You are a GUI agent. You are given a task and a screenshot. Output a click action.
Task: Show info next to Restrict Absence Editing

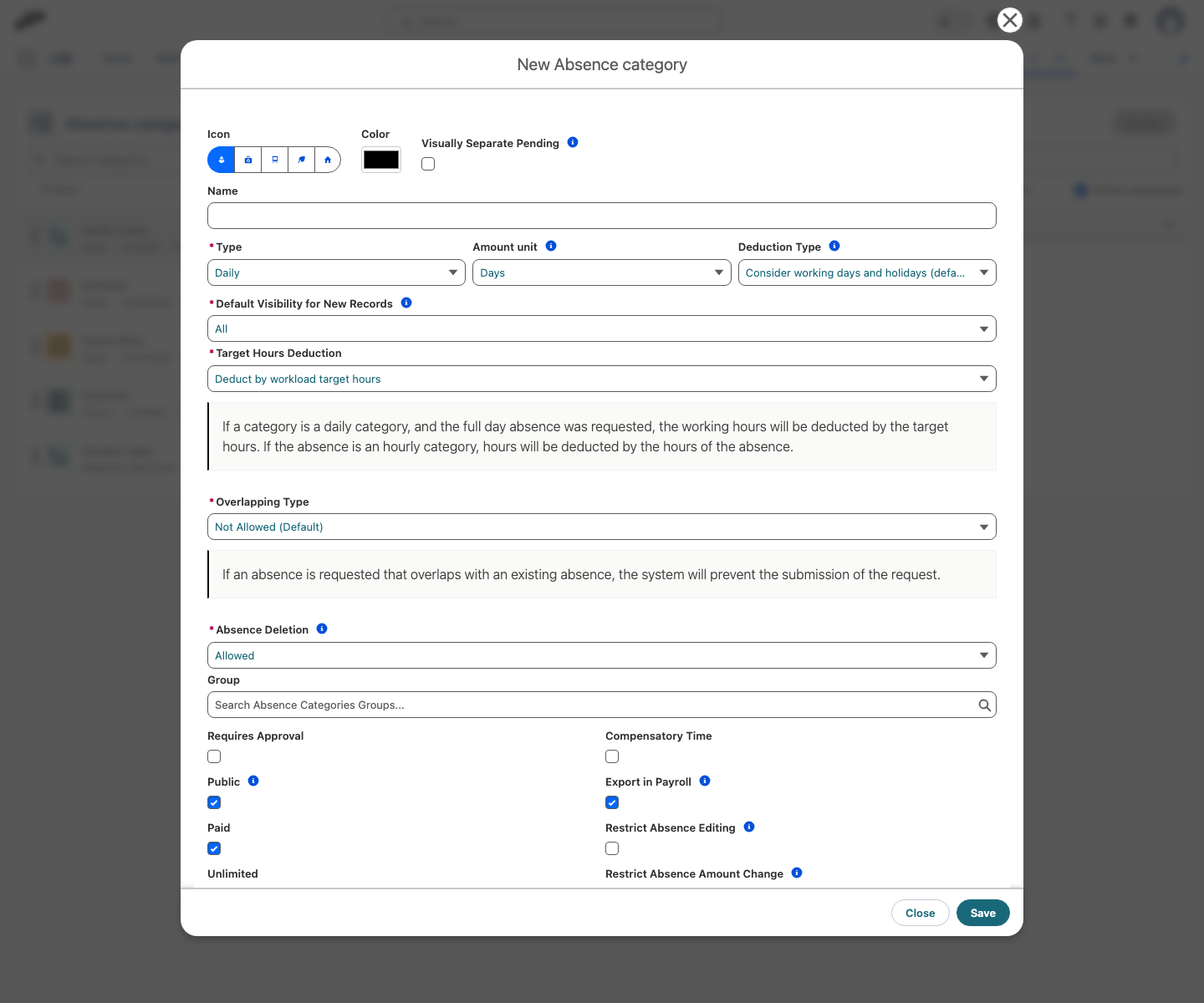(749, 827)
